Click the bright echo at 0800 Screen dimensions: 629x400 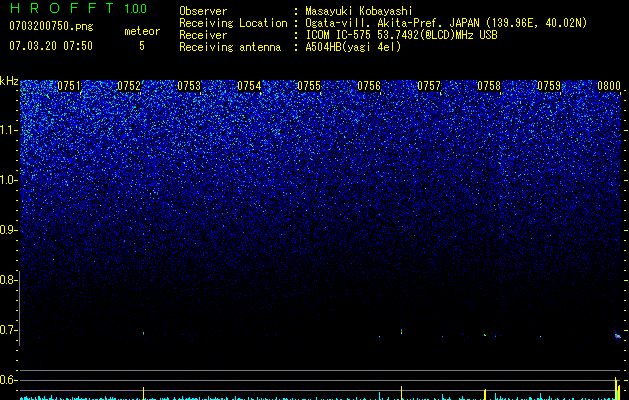(x=618, y=335)
